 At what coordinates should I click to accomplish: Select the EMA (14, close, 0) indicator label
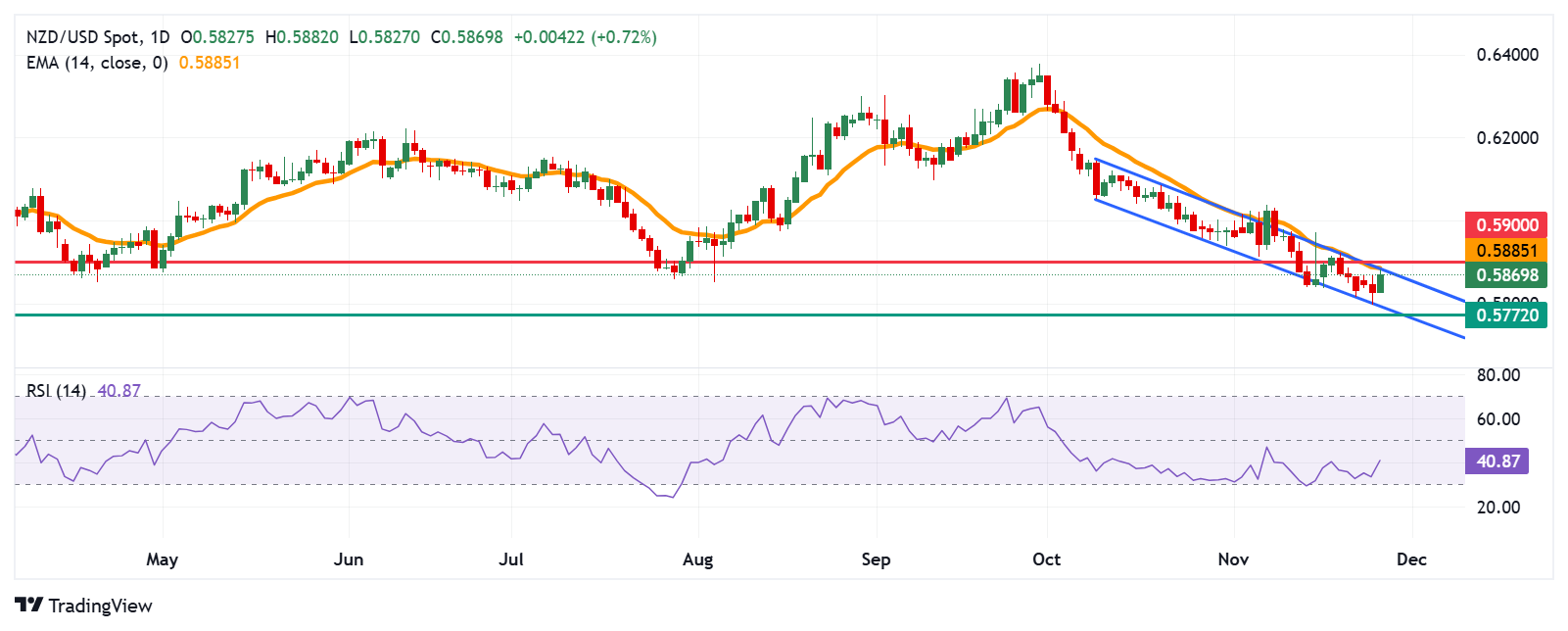click(x=97, y=63)
